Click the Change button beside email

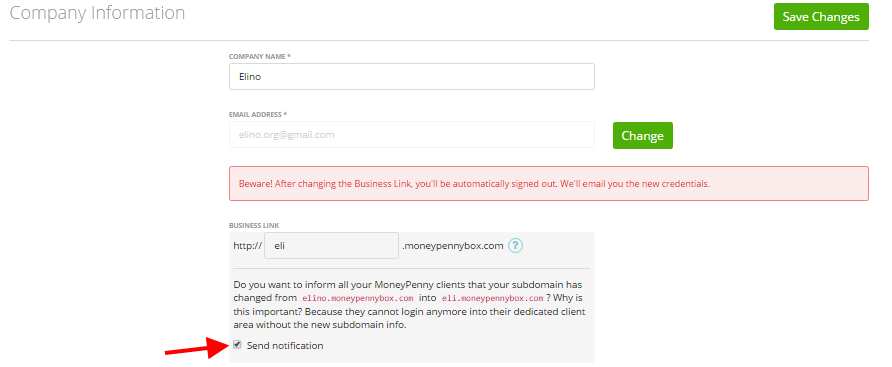click(x=642, y=135)
